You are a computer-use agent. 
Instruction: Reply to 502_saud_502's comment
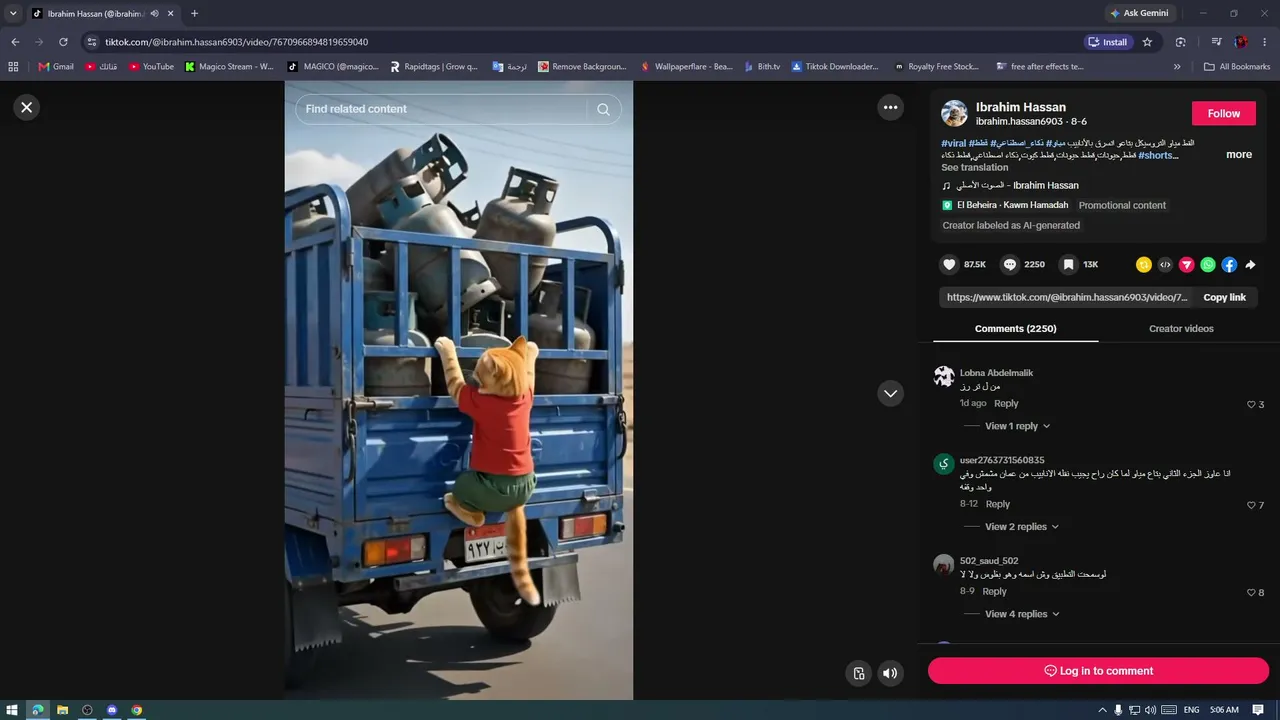pyautogui.click(x=994, y=591)
